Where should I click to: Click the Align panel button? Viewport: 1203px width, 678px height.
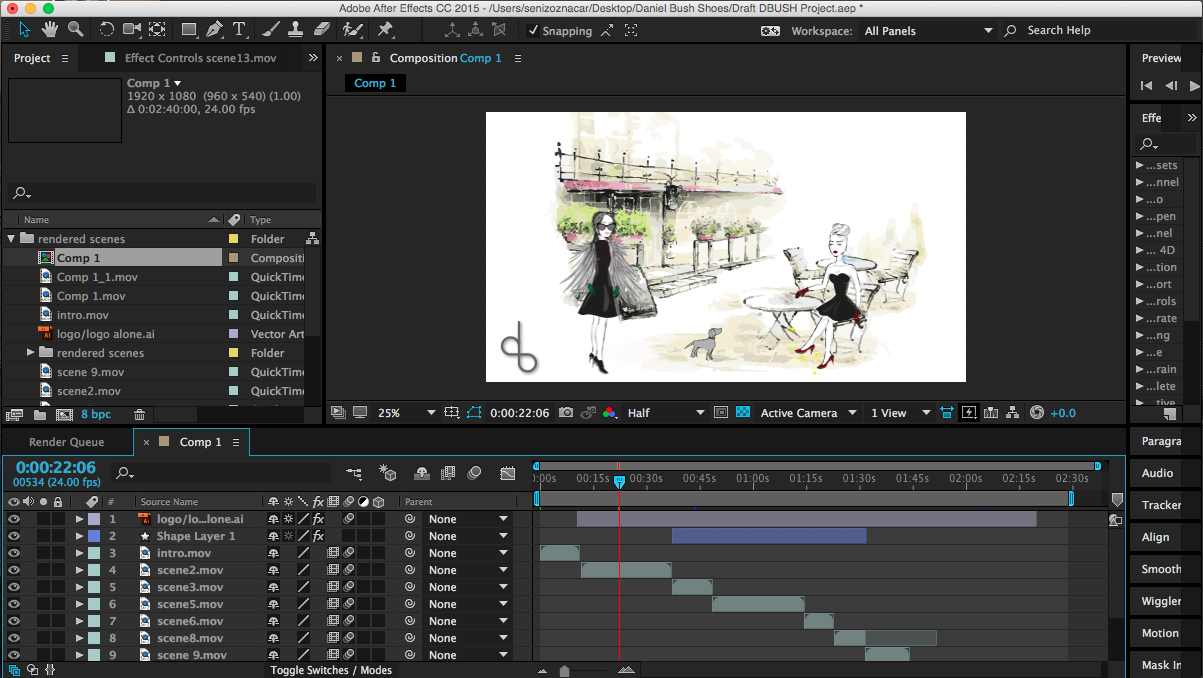[1156, 537]
